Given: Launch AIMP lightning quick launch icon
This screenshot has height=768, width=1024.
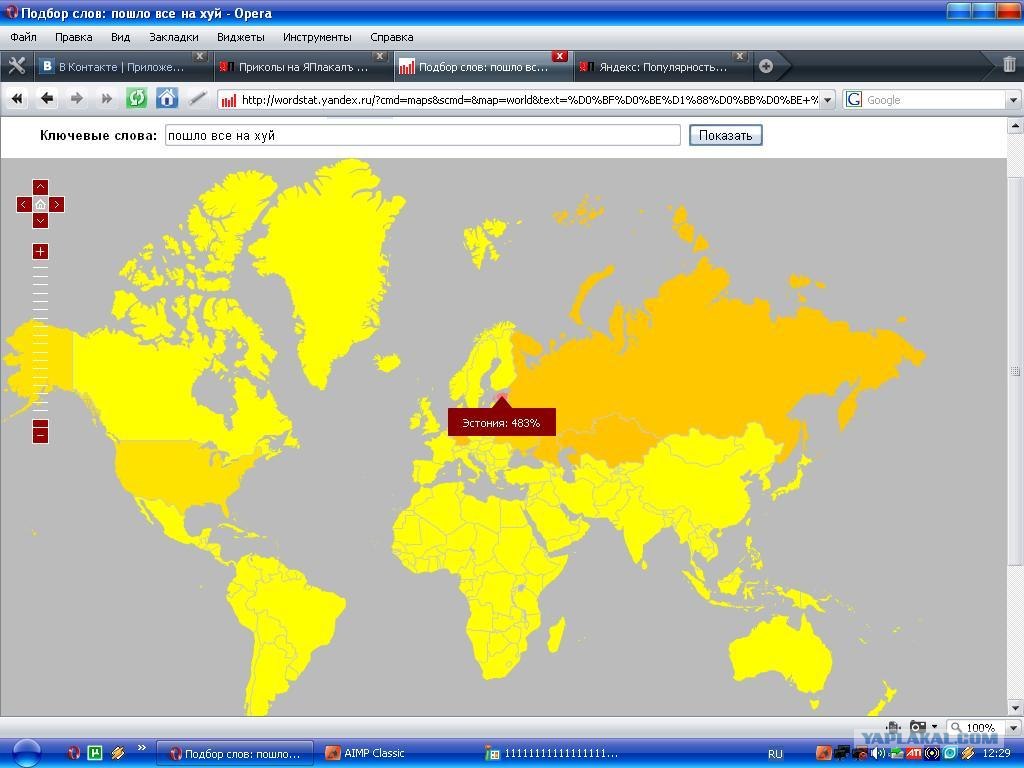Looking at the screenshot, I should [118, 753].
